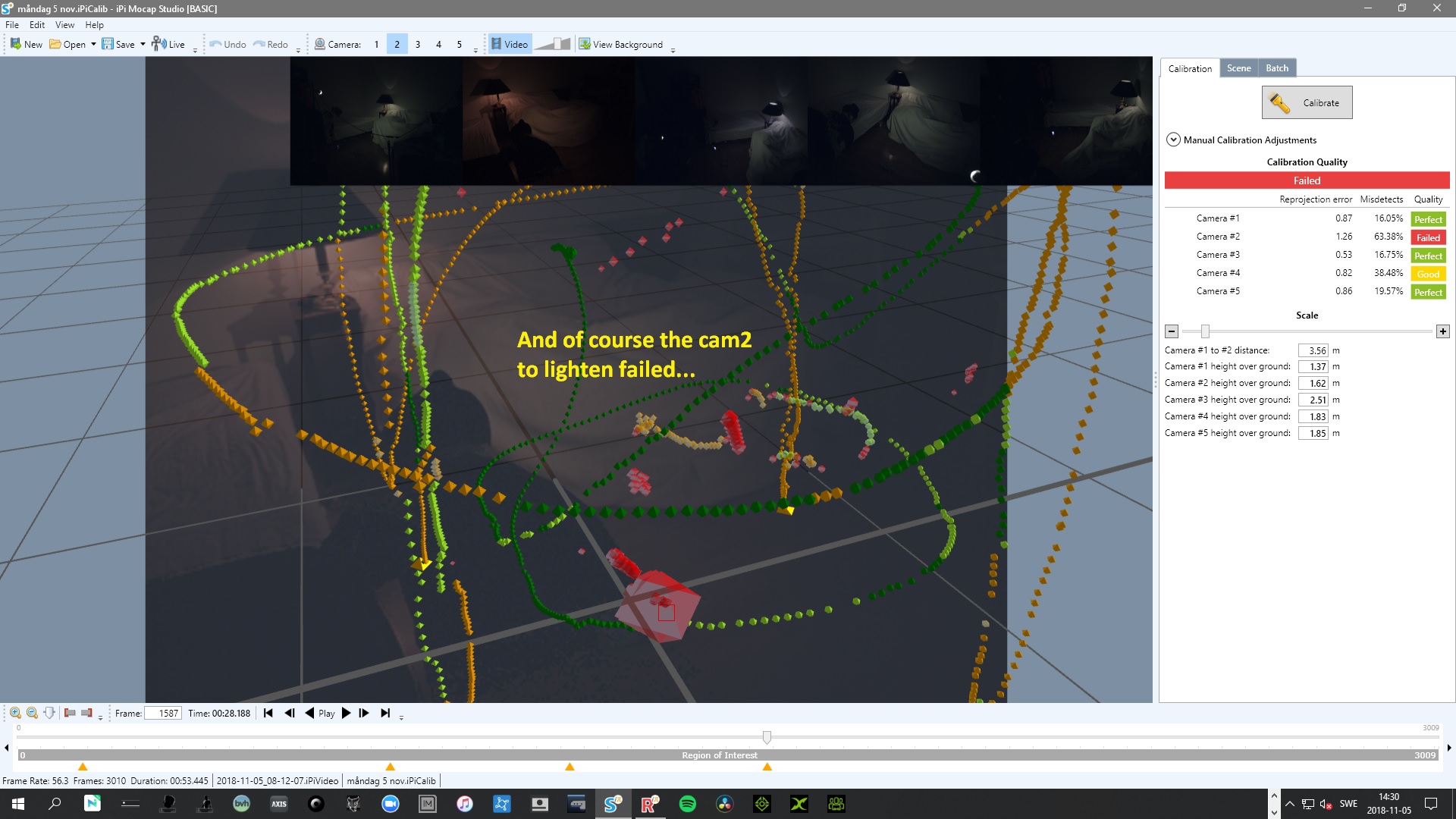The image size is (1456, 819).
Task: Toggle View Background option
Action: 621,44
